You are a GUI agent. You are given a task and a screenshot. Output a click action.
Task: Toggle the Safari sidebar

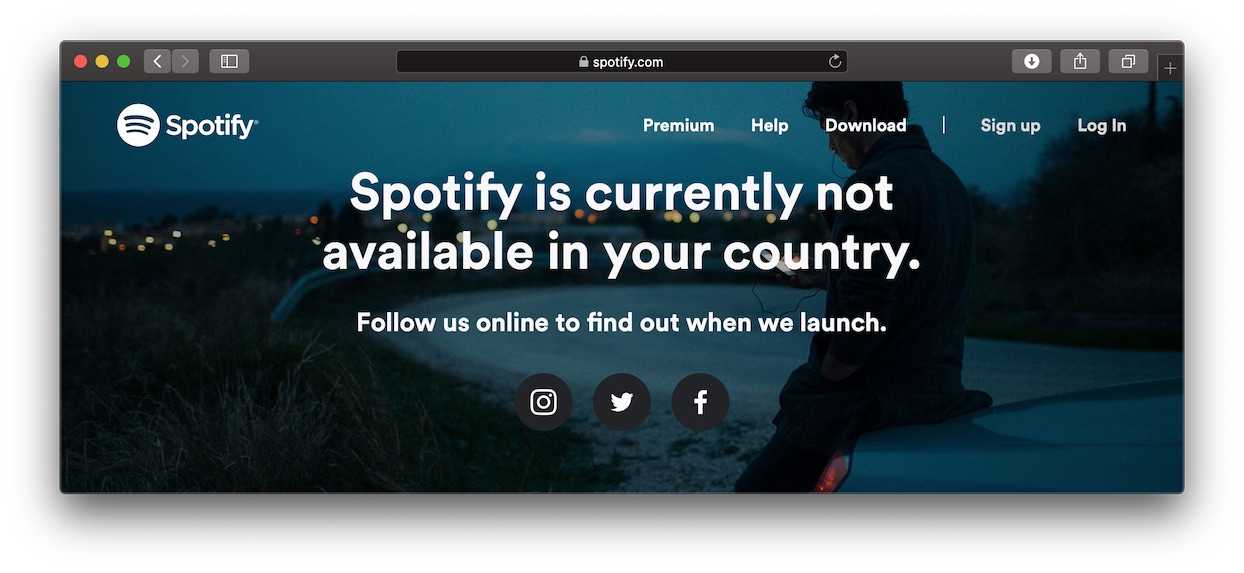[229, 61]
